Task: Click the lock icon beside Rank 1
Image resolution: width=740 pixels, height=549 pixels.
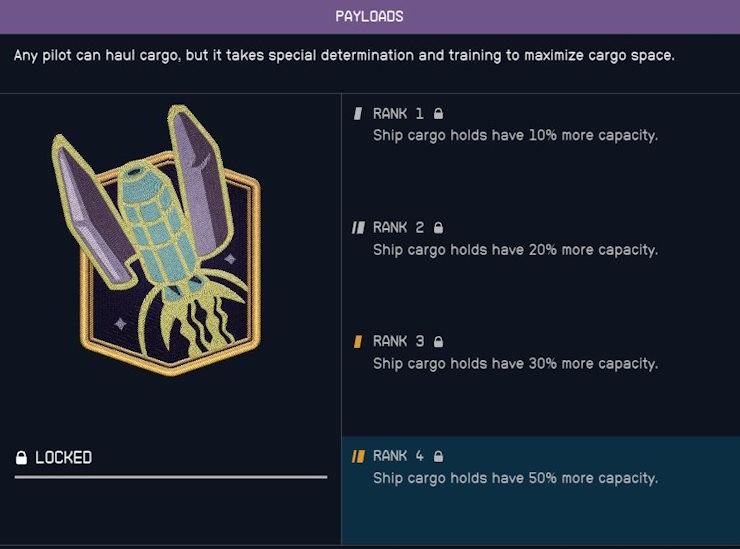Action: point(438,114)
